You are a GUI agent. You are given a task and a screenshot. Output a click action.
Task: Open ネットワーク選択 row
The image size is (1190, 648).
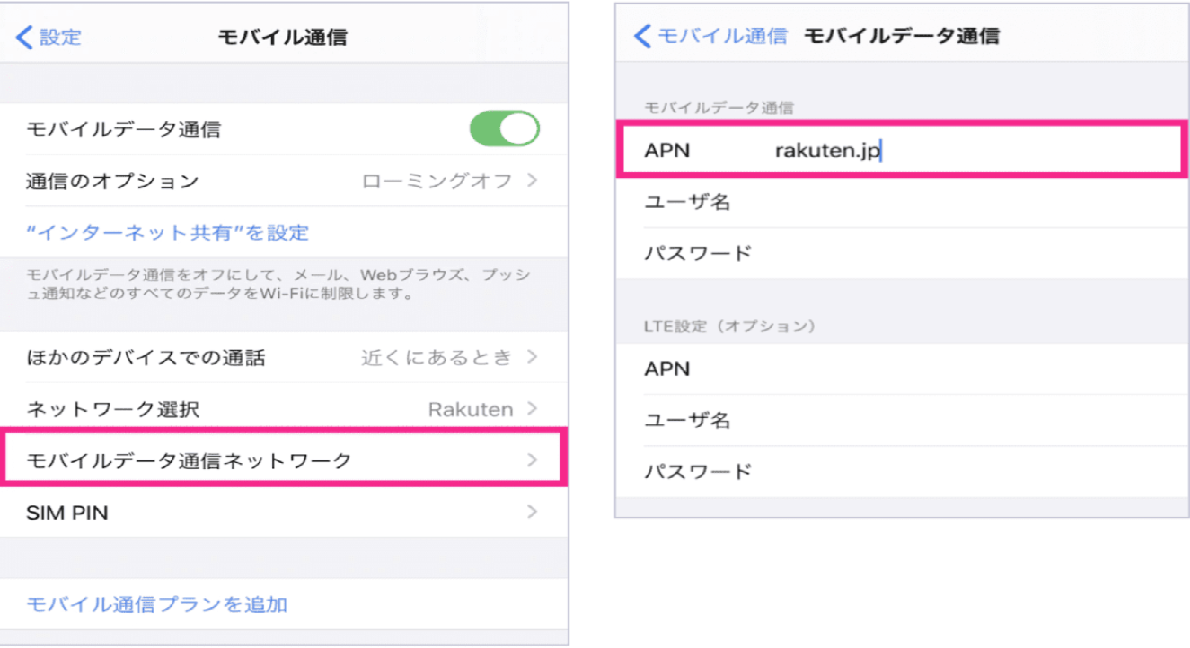tap(284, 409)
